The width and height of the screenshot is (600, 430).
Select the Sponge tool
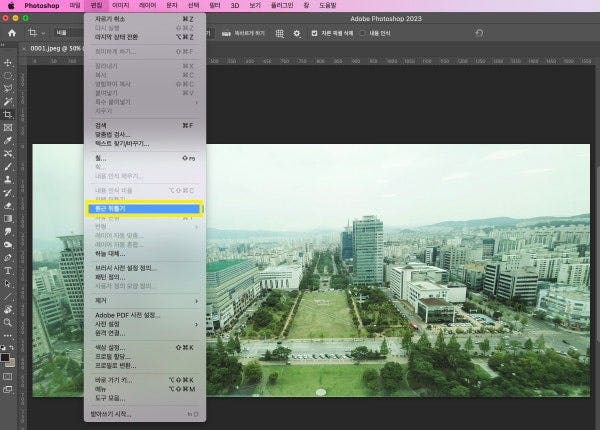8,244
